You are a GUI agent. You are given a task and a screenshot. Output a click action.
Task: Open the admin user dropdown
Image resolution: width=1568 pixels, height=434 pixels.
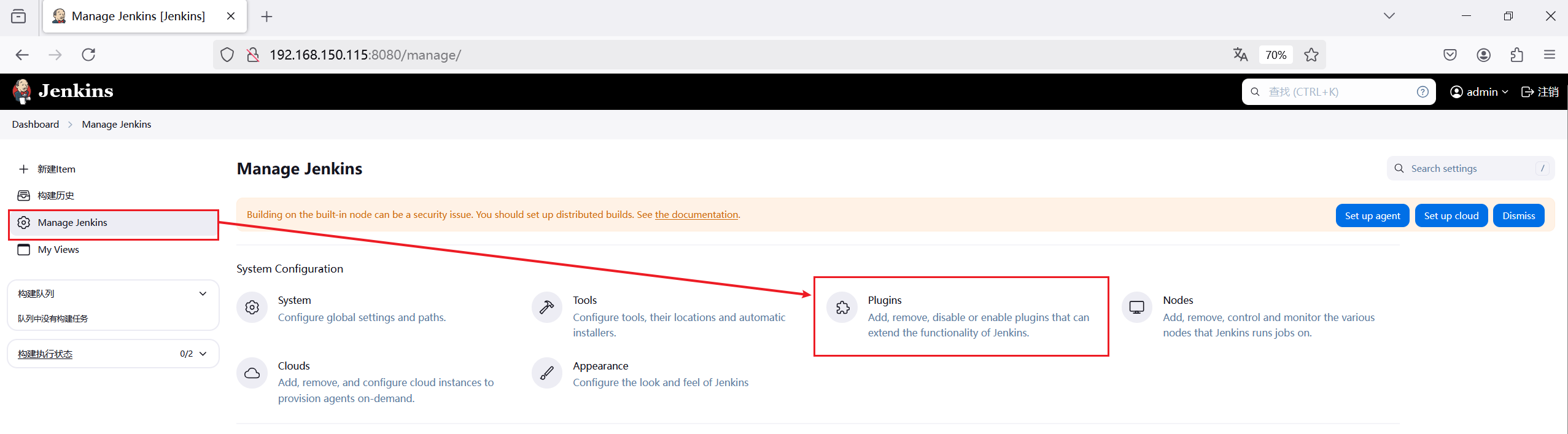pyautogui.click(x=1479, y=91)
